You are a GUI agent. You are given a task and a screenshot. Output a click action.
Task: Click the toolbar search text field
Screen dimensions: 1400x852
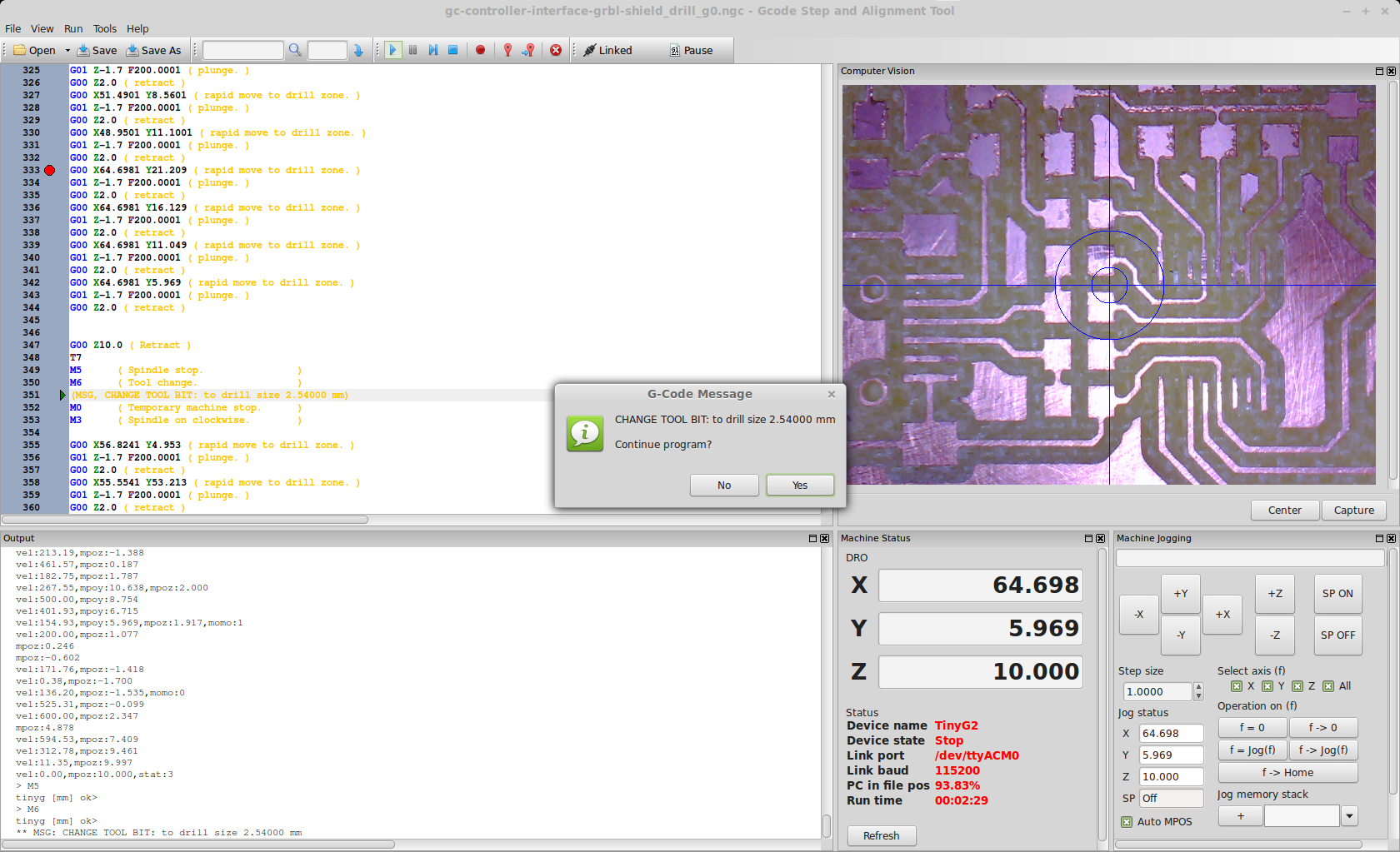click(x=243, y=51)
